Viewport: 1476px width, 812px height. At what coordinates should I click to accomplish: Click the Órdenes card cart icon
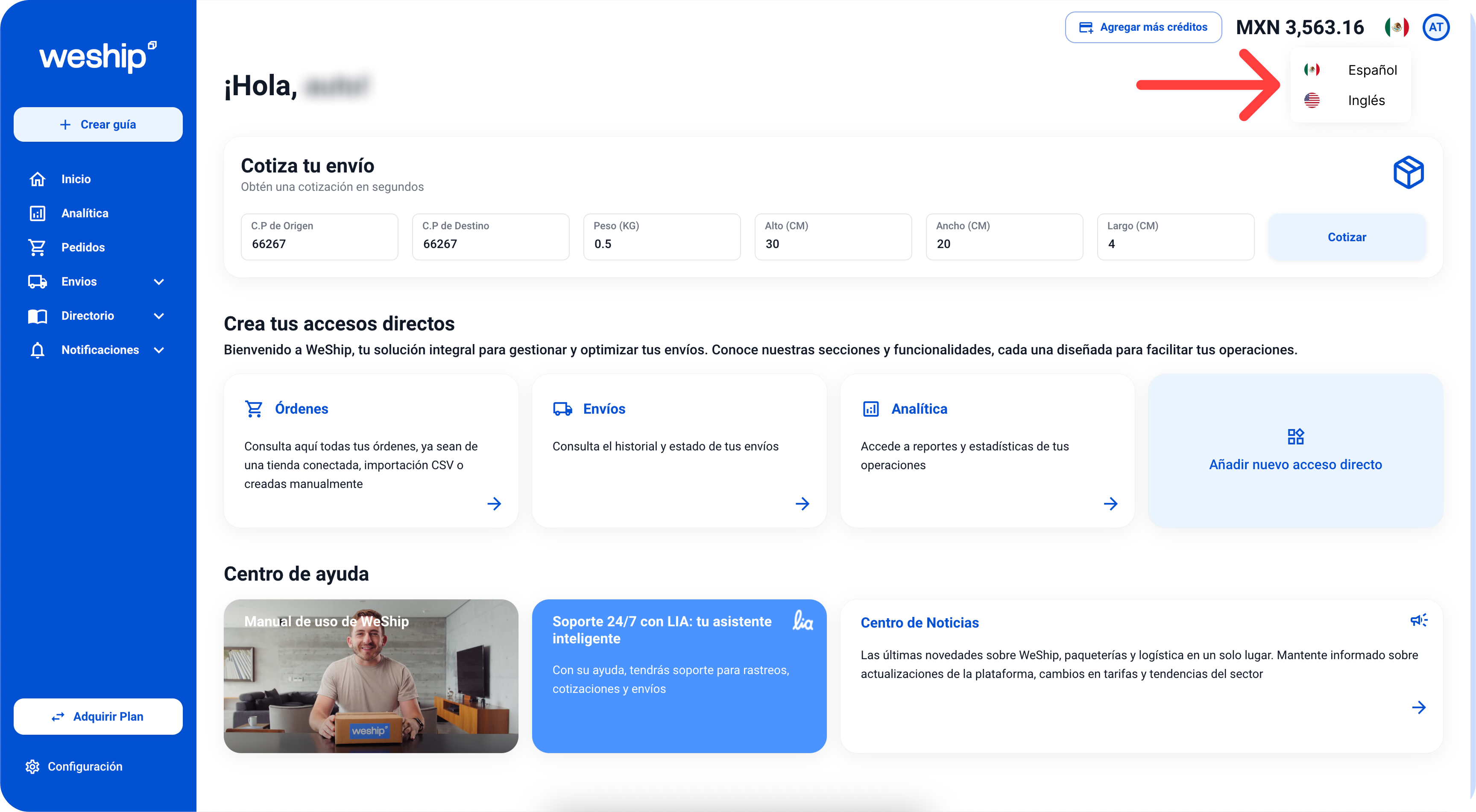pos(253,409)
